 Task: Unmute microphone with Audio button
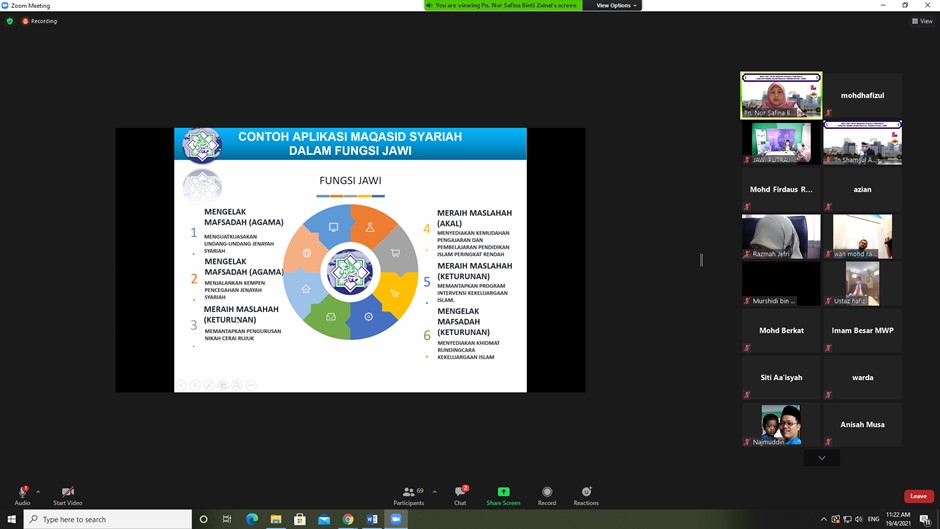(22, 495)
